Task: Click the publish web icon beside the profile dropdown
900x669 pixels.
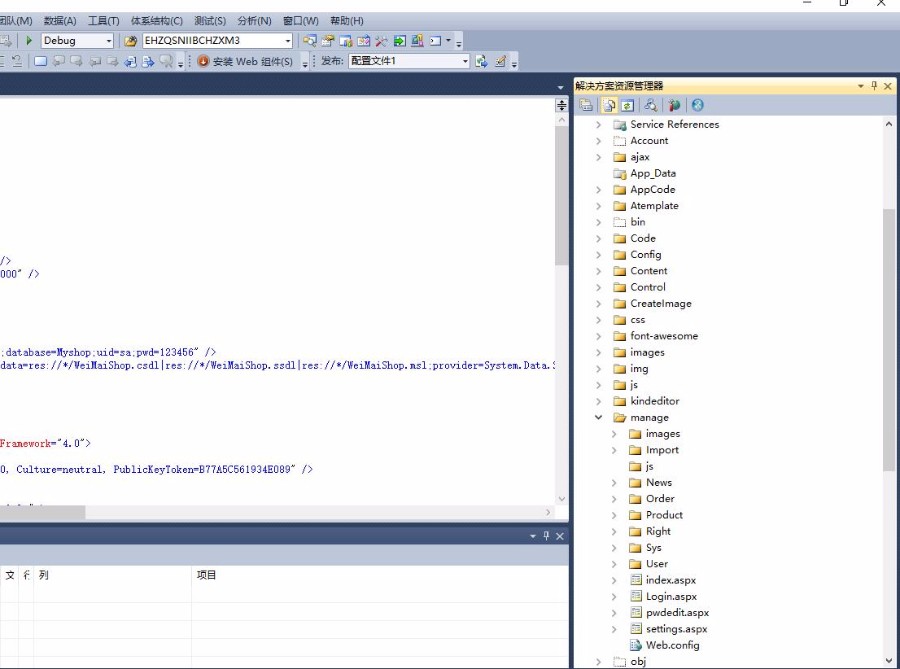Action: (482, 61)
